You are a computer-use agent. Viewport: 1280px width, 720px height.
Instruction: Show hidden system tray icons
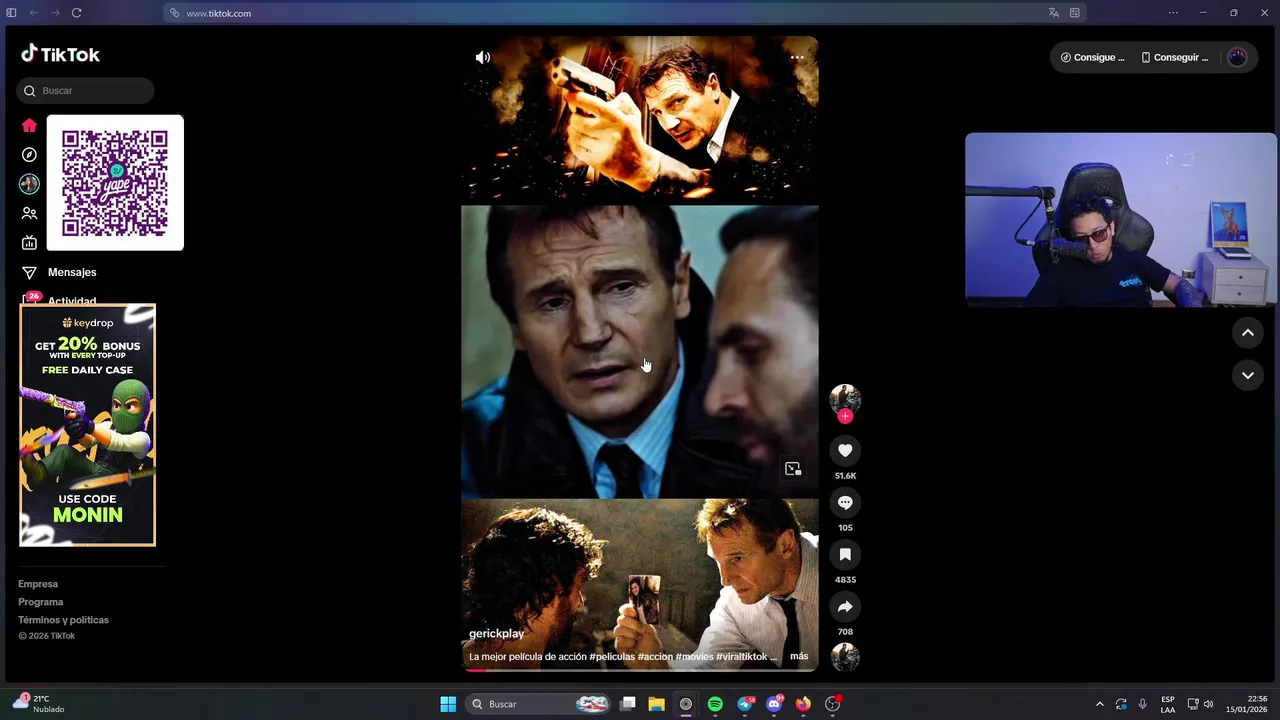(1100, 704)
